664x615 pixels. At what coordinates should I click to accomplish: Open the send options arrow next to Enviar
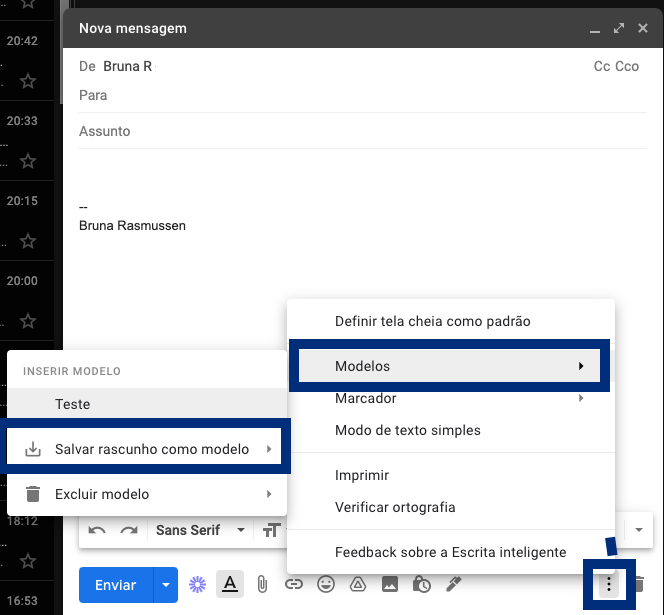click(166, 585)
